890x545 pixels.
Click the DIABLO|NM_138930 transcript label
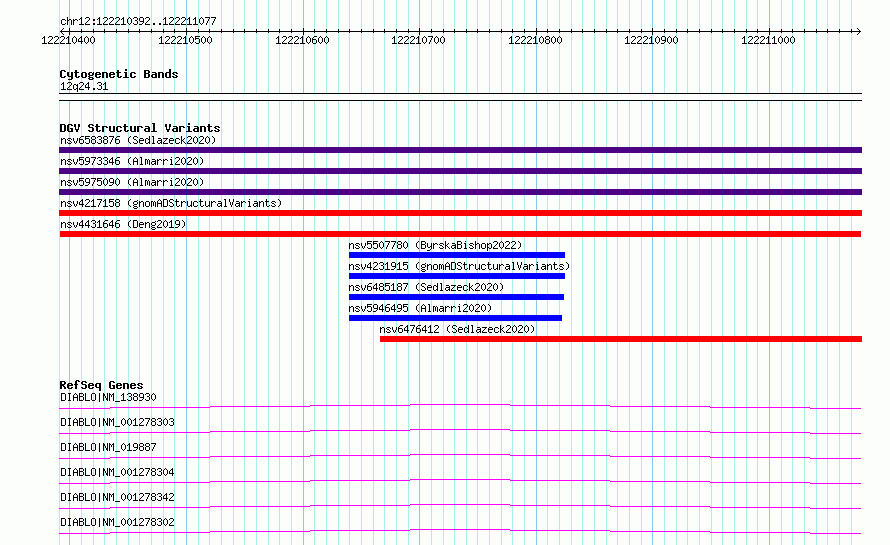[108, 397]
